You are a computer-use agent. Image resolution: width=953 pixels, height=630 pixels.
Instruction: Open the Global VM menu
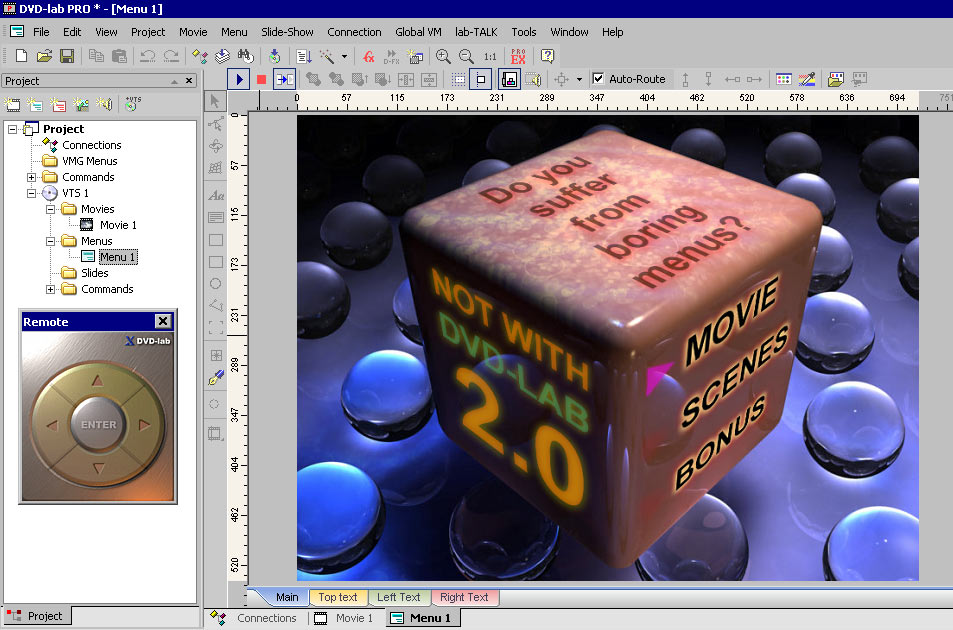(418, 32)
